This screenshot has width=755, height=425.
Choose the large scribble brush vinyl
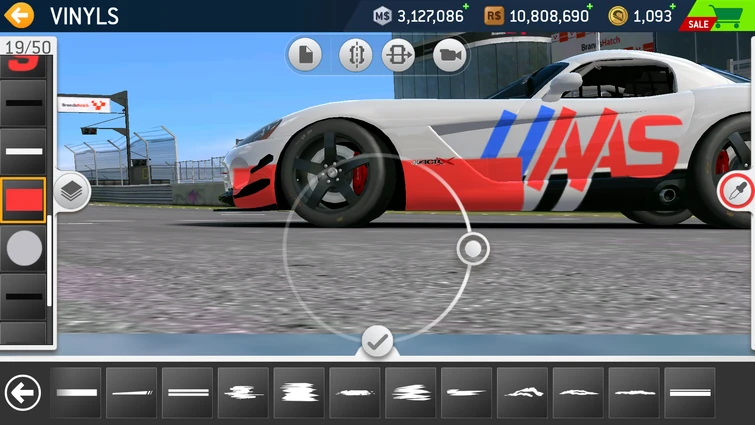[299, 393]
